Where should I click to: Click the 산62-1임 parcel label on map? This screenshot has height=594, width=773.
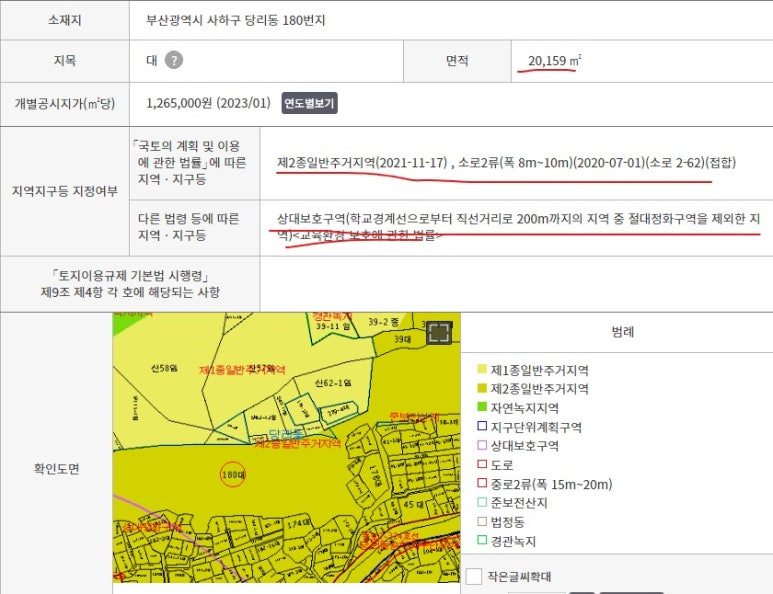coord(333,383)
